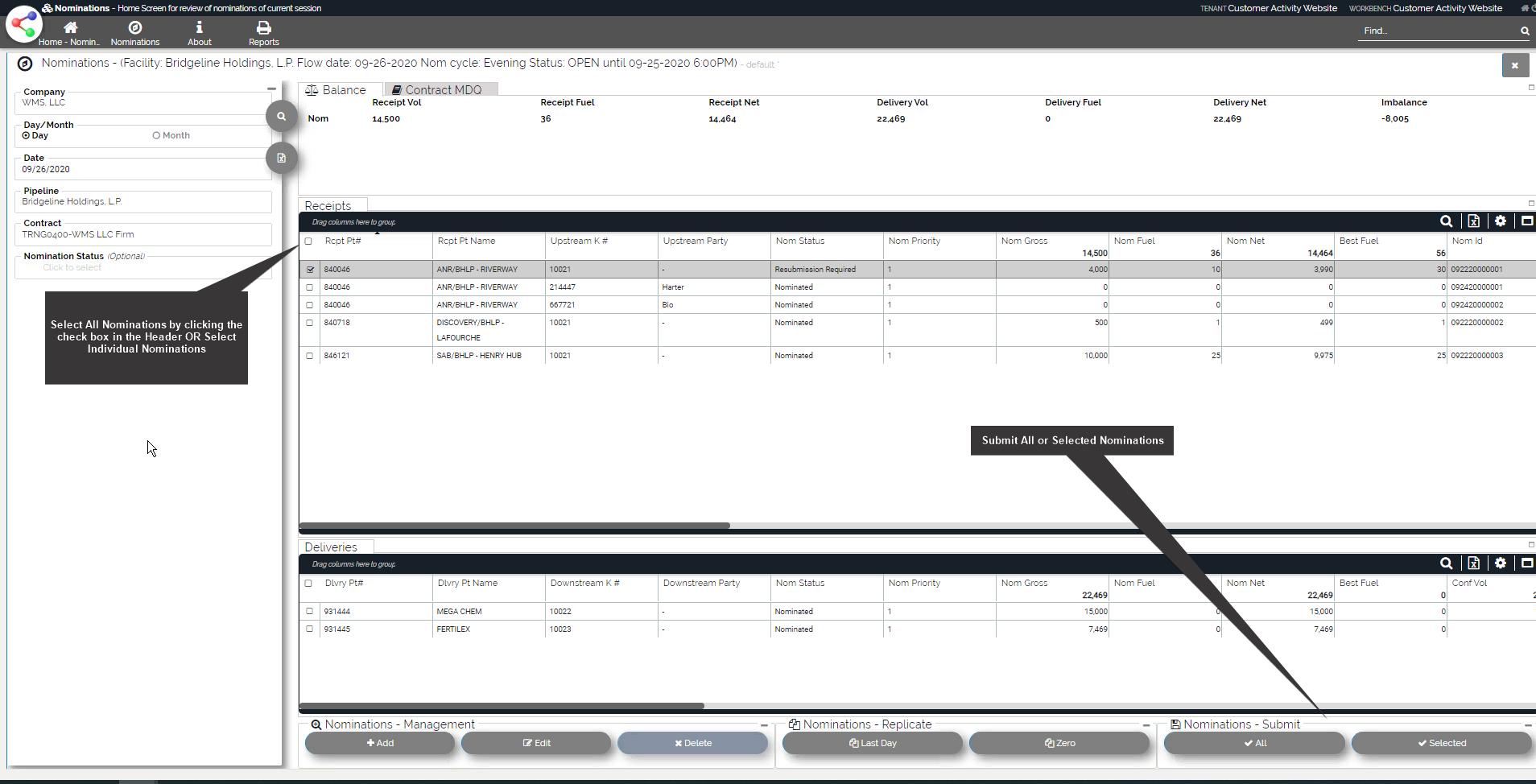Select the Month radio button
The height and width of the screenshot is (784, 1536).
[x=157, y=136]
